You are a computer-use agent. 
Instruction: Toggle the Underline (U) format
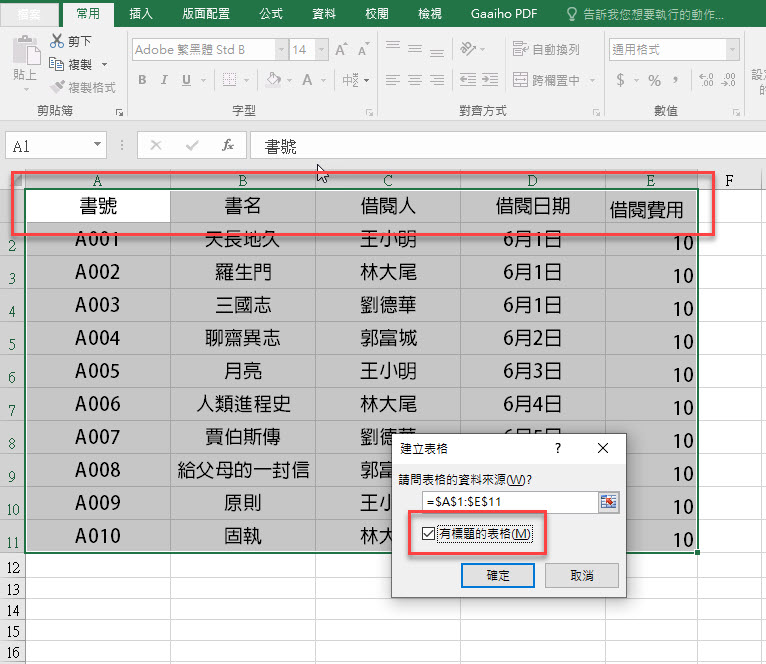186,80
